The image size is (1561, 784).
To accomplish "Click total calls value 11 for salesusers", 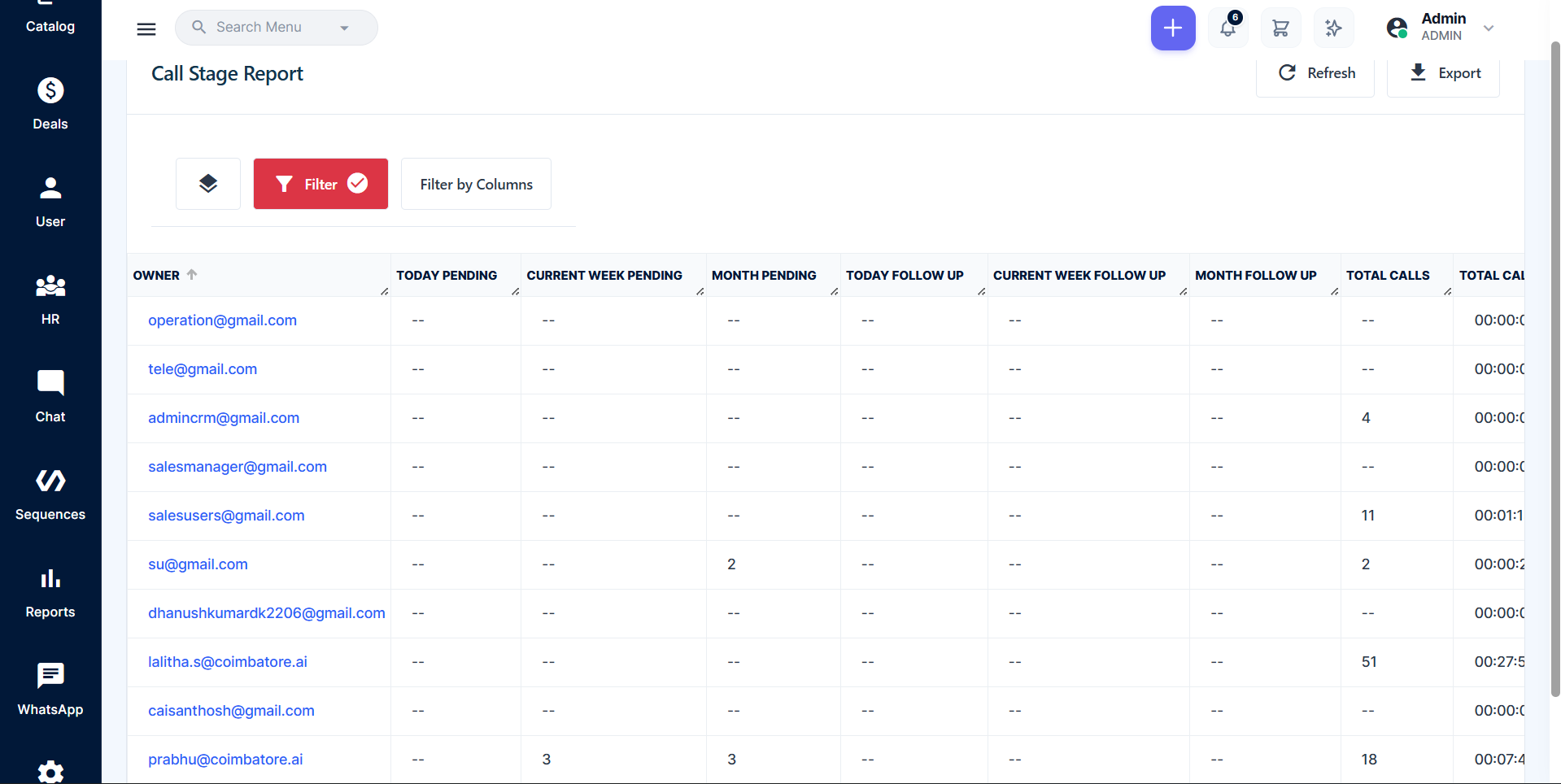I will [x=1368, y=516].
